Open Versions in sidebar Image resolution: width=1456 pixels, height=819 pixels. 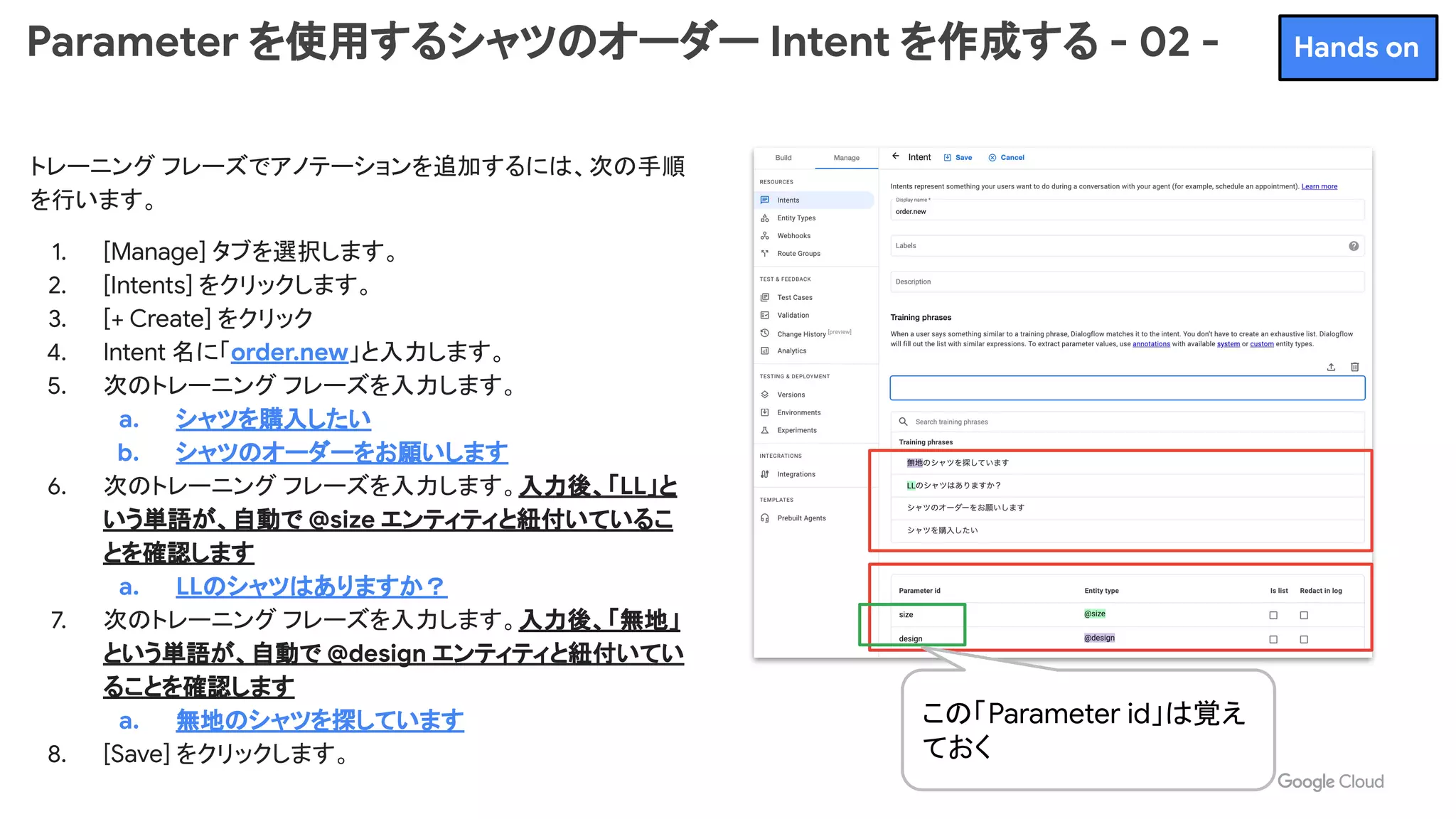(791, 395)
